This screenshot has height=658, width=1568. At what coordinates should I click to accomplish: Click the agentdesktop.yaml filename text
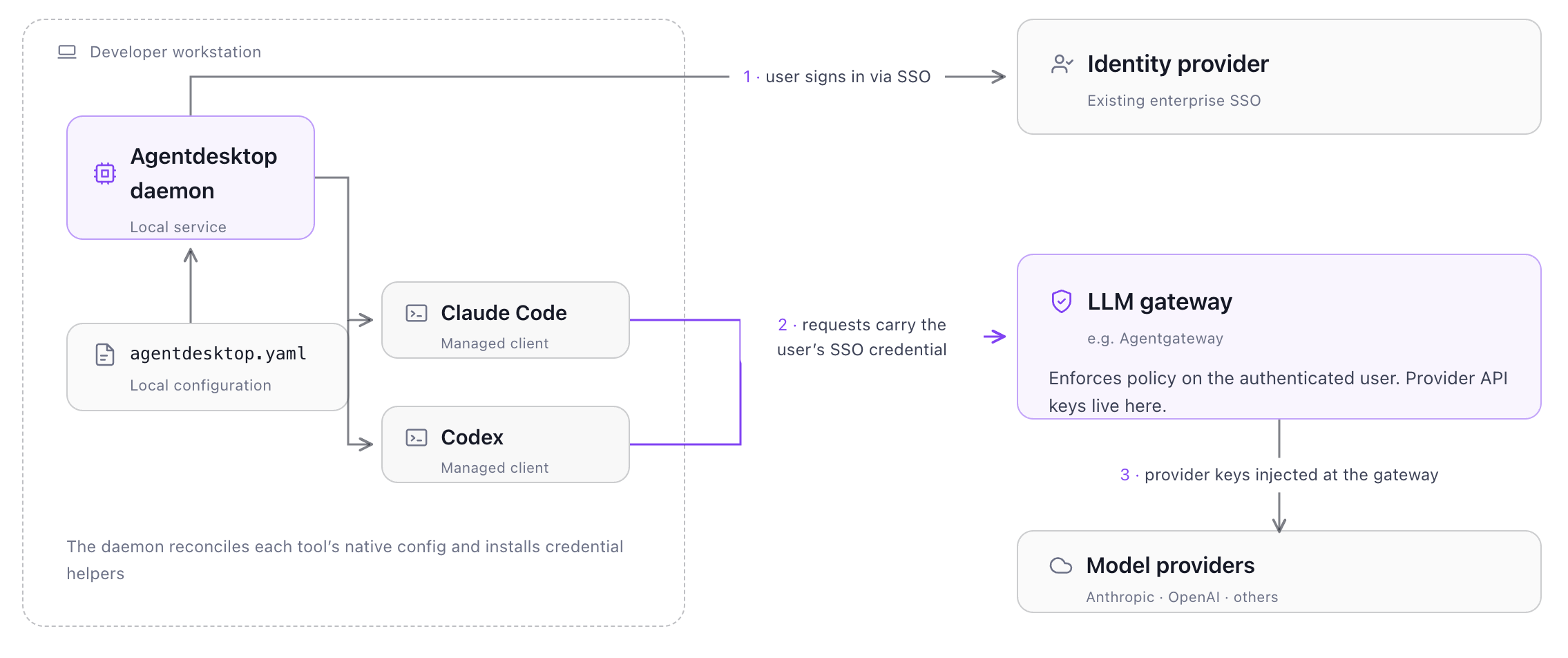coord(218,354)
